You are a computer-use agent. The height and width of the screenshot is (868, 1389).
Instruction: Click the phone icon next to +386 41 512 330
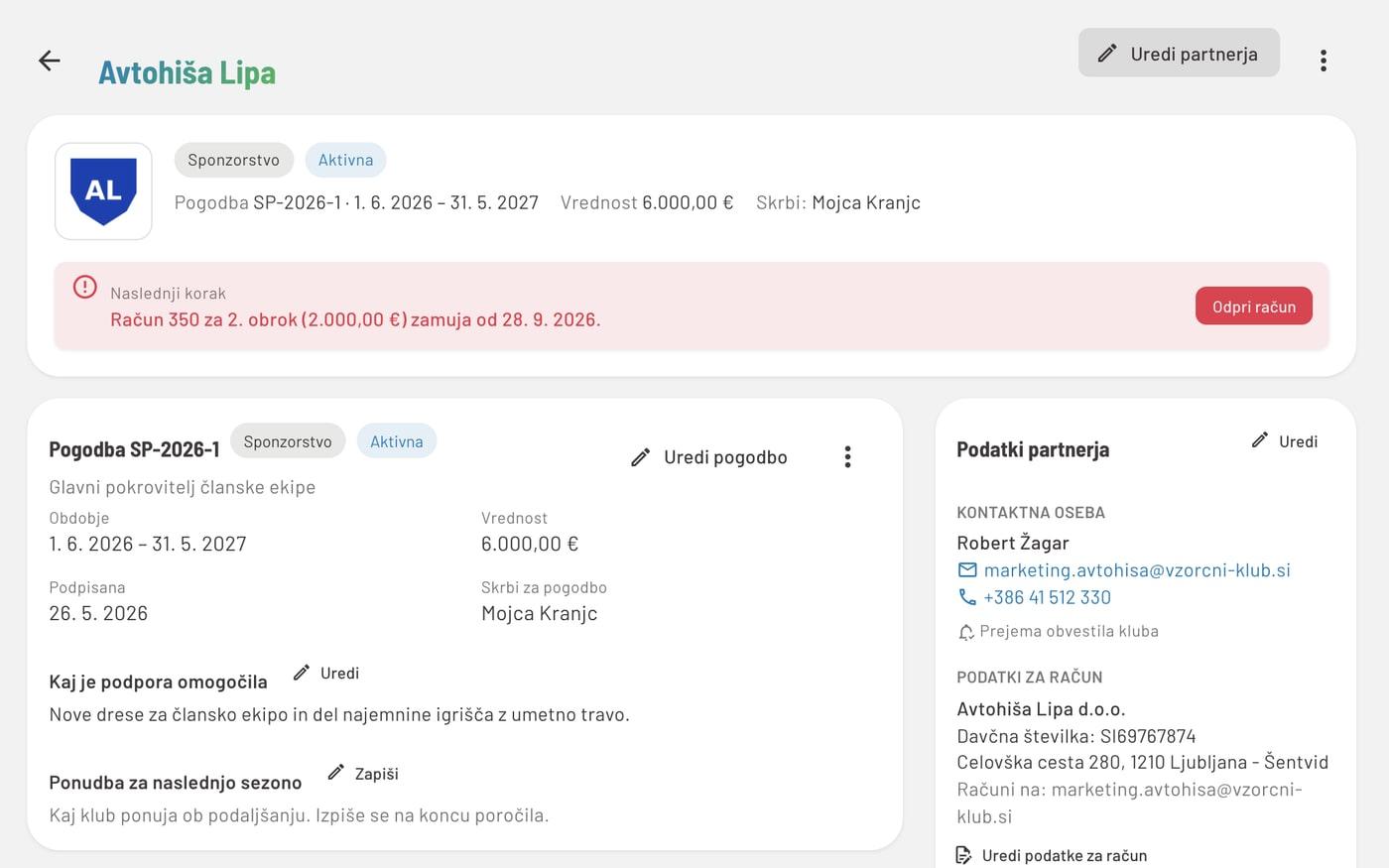(x=967, y=597)
